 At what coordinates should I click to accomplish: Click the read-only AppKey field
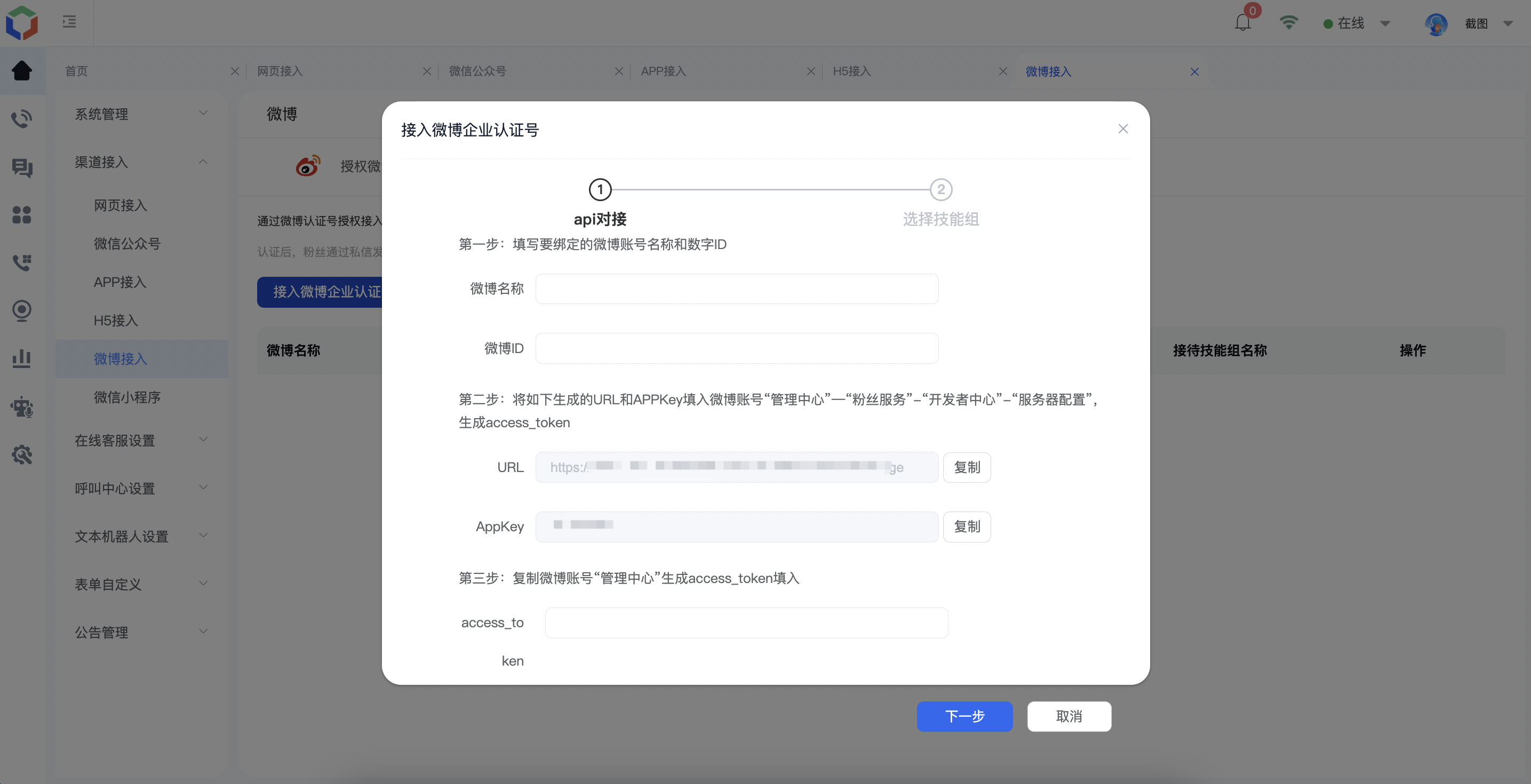(737, 526)
